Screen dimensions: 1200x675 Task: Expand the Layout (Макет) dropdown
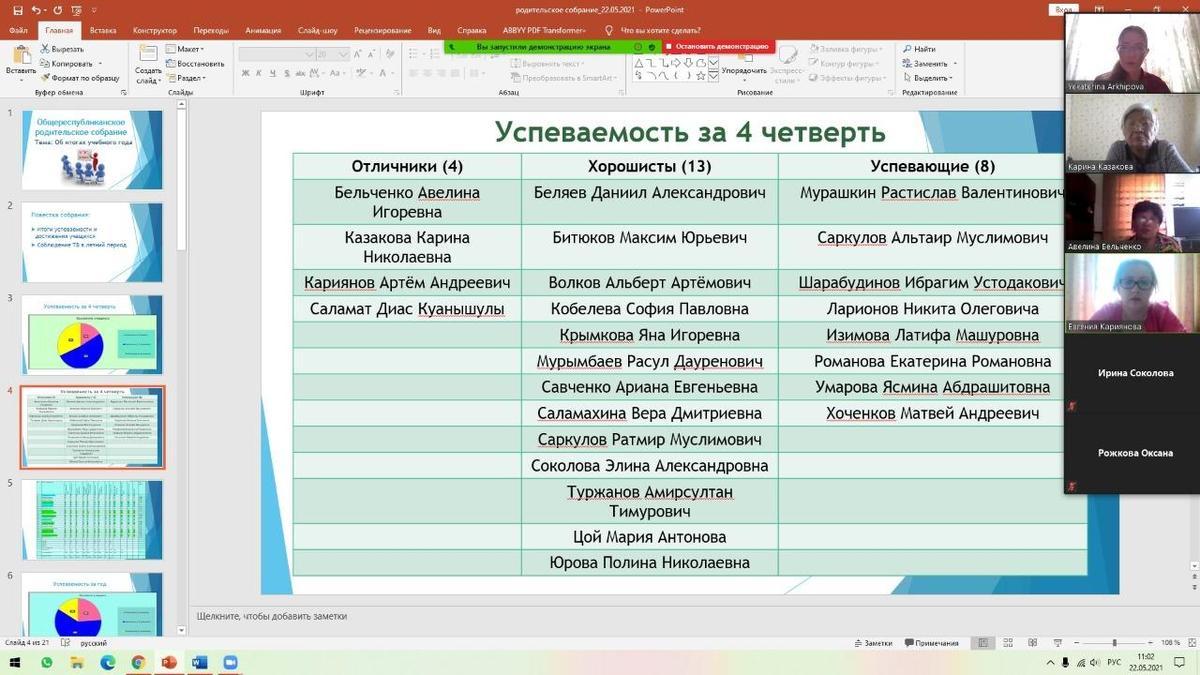189,49
